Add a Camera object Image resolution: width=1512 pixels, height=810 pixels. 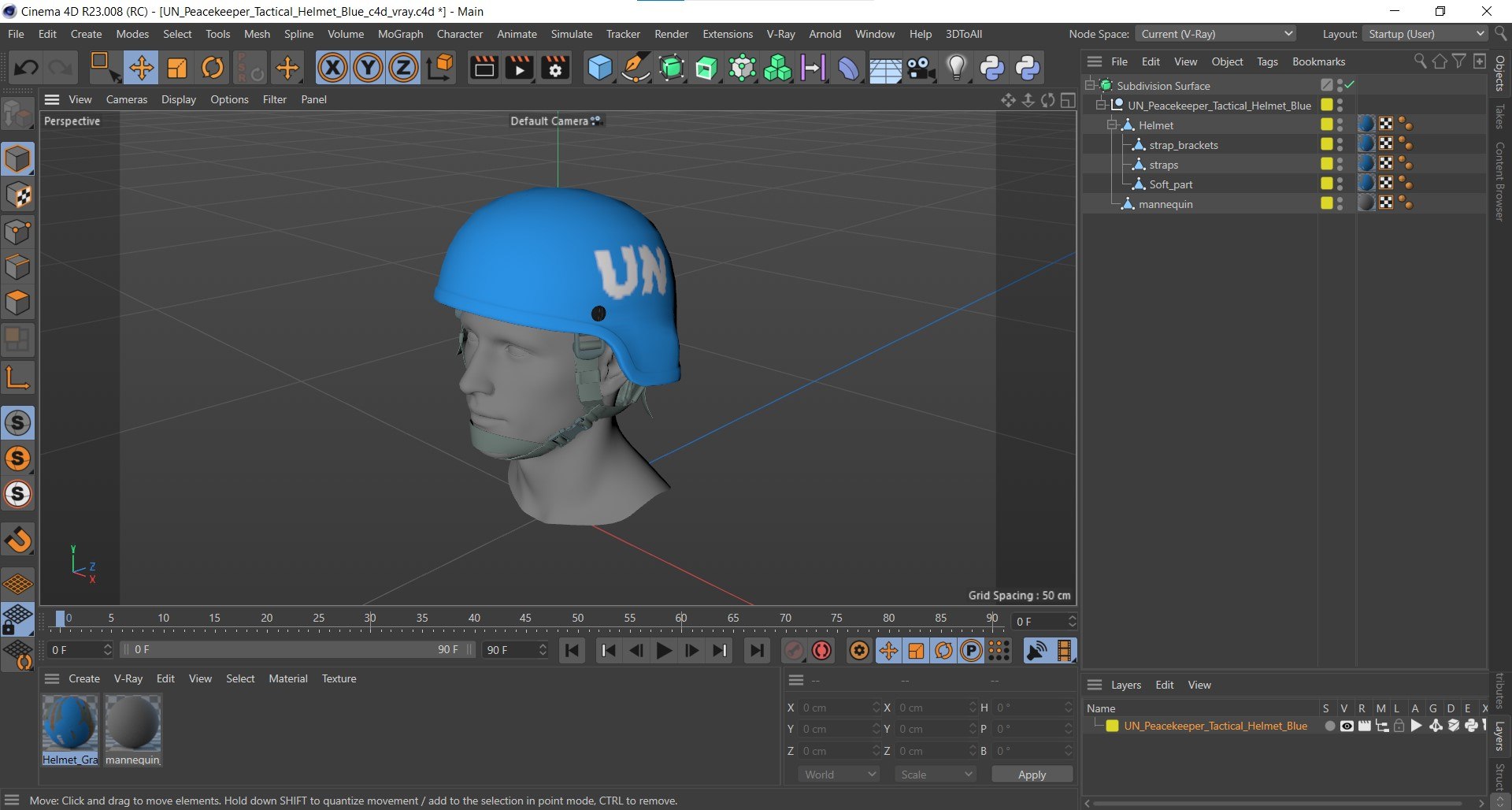pos(921,68)
